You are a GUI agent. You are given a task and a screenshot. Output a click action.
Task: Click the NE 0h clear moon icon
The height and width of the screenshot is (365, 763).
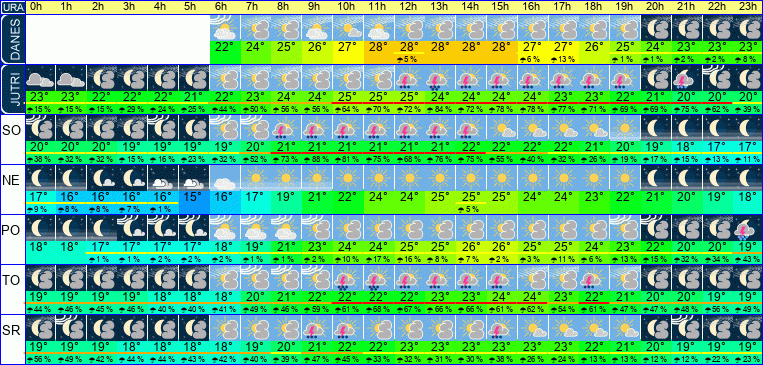click(x=40, y=177)
